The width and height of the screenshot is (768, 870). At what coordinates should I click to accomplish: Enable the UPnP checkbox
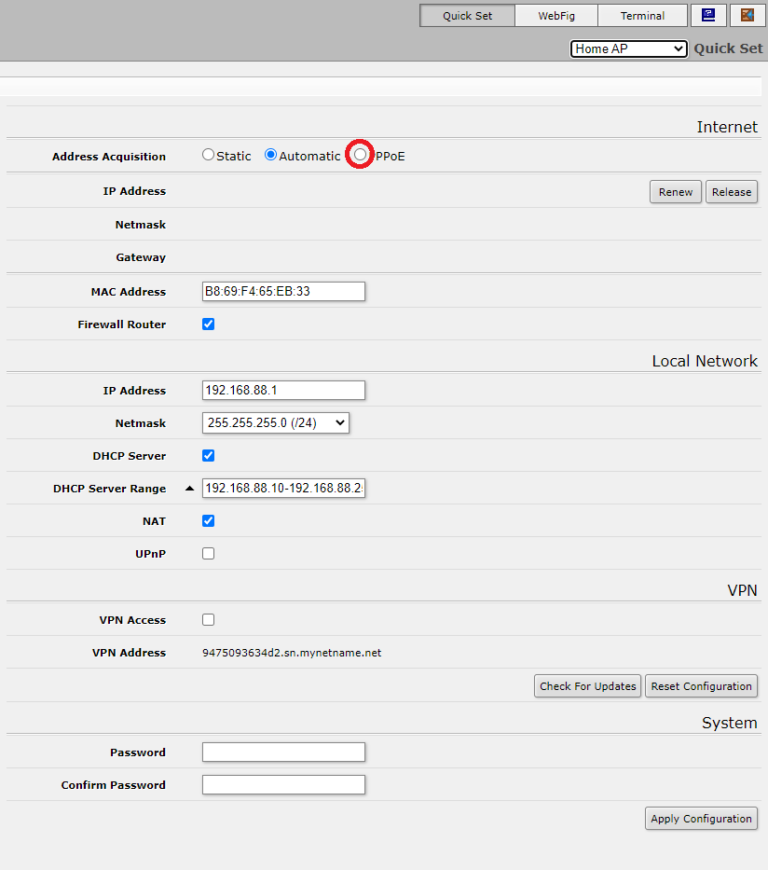[208, 553]
